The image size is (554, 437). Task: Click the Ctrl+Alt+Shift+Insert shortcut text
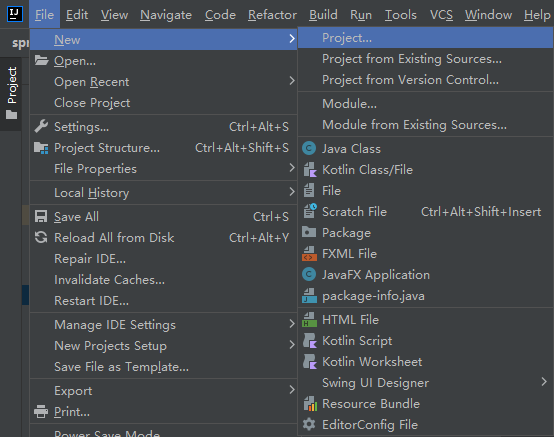pos(481,212)
